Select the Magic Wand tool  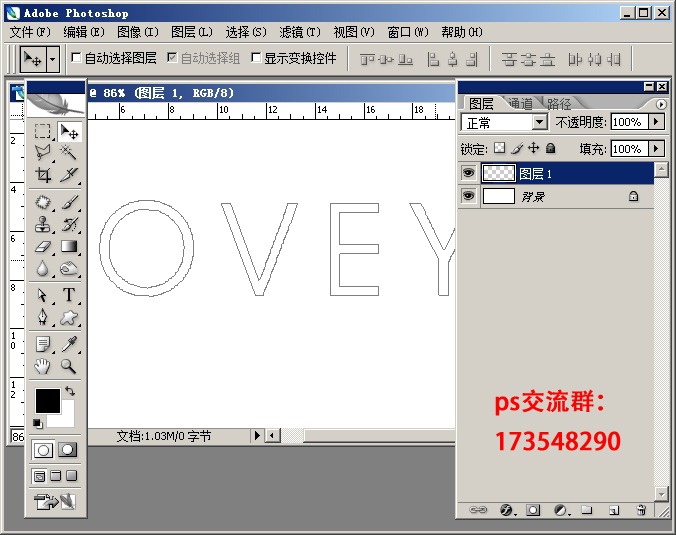pos(69,153)
